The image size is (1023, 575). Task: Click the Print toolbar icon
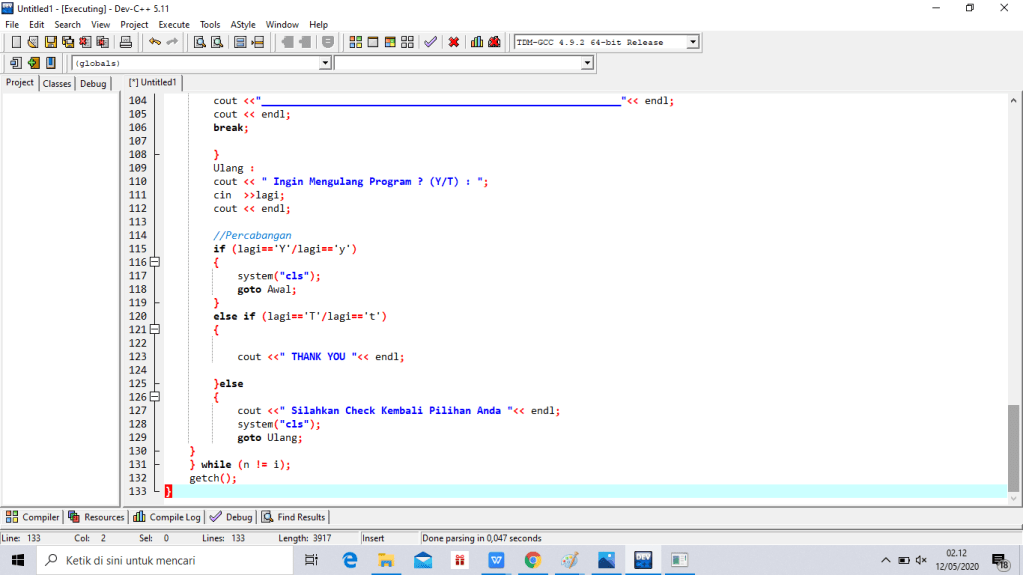tap(126, 42)
